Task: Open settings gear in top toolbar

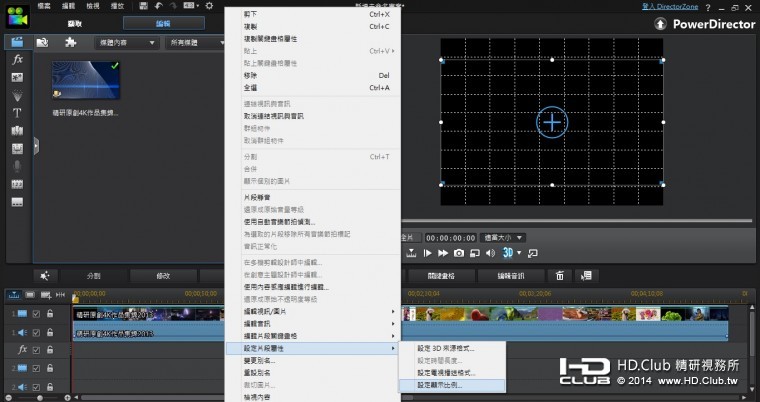Action: [208, 6]
